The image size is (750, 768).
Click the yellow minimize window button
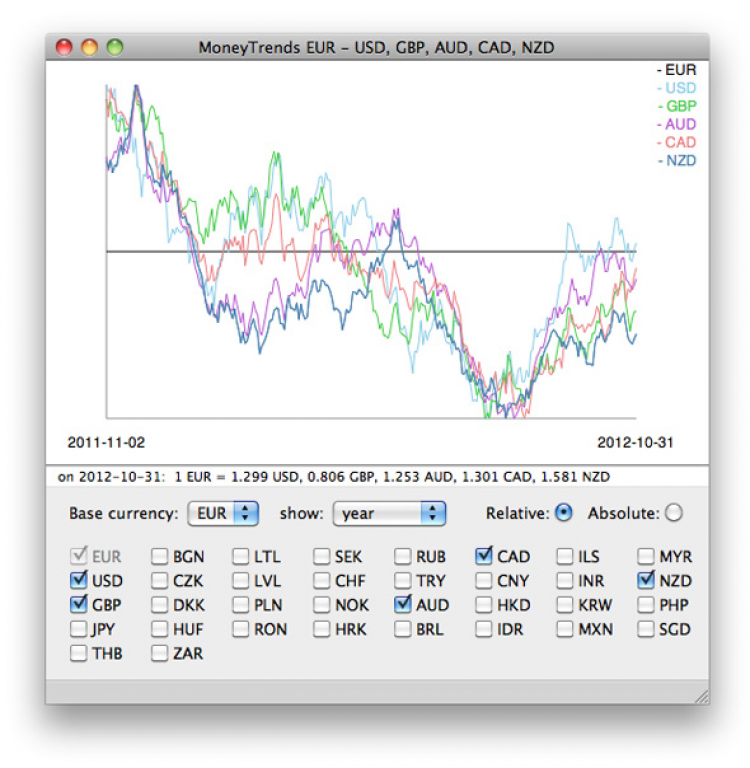coord(90,47)
